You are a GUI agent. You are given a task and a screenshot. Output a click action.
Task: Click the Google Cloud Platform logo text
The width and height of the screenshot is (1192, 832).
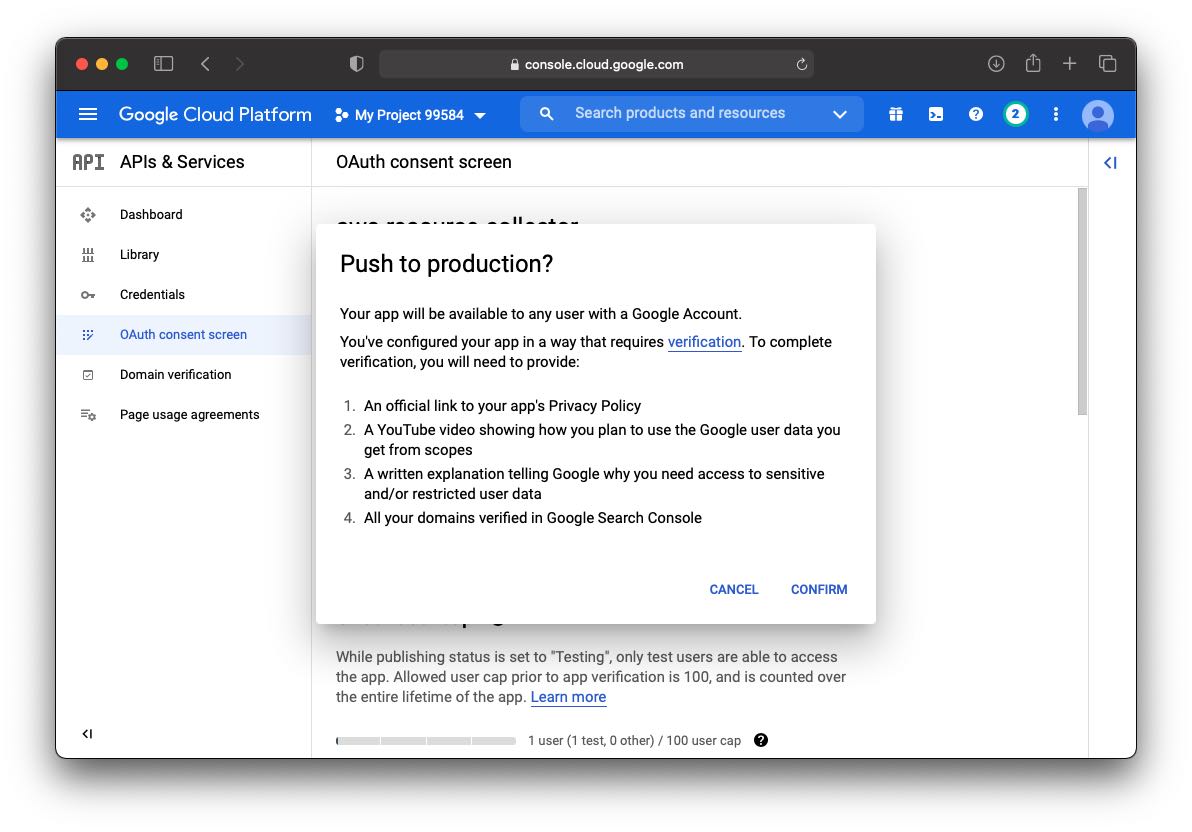pyautogui.click(x=215, y=114)
